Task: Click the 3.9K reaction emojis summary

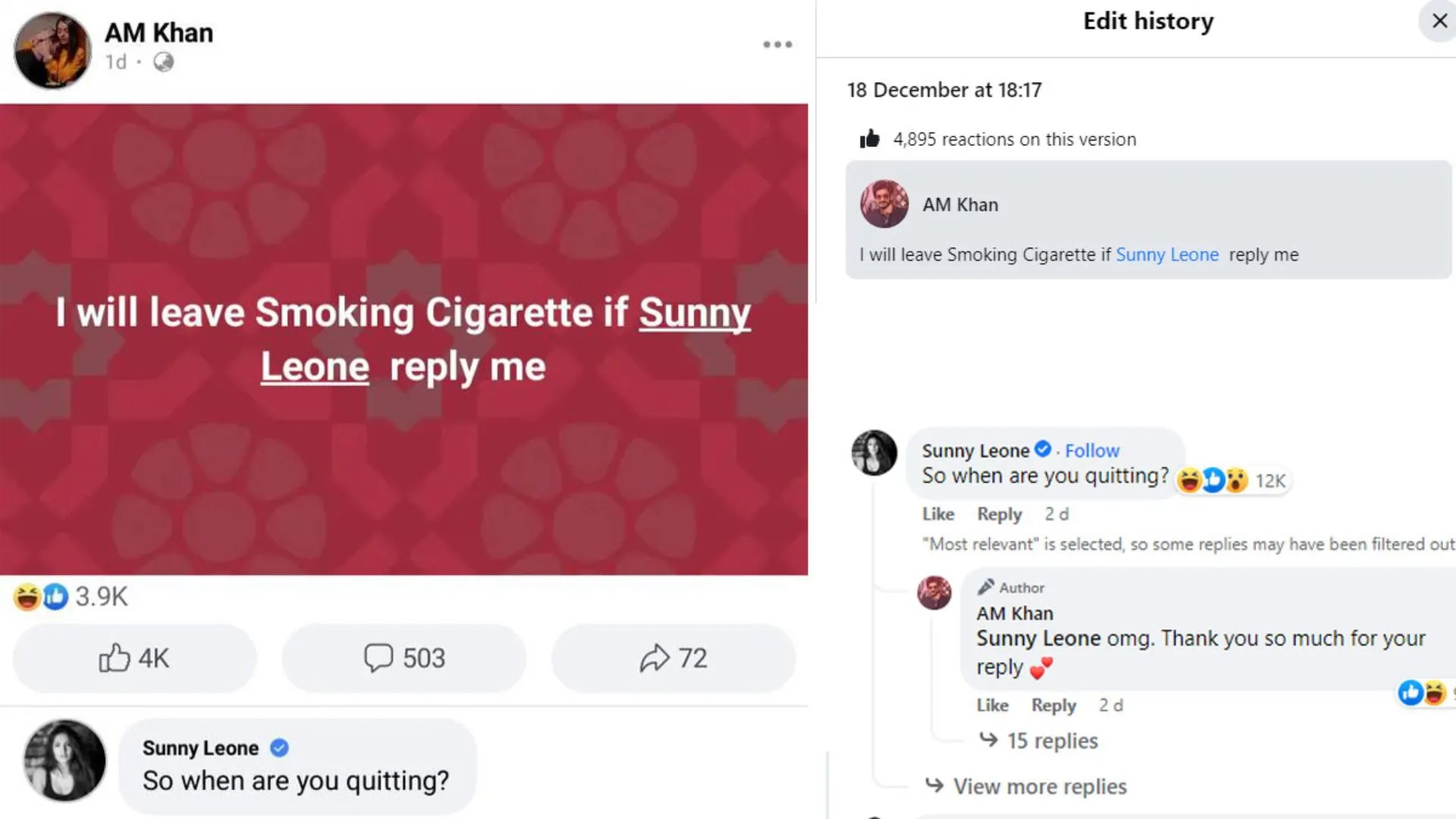Action: pos(71,597)
